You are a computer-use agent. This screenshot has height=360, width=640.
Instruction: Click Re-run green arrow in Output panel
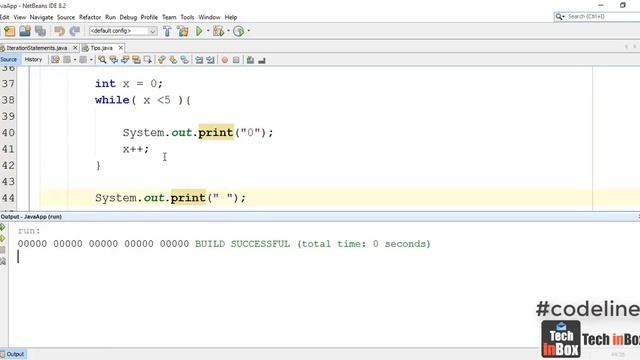[3, 227]
